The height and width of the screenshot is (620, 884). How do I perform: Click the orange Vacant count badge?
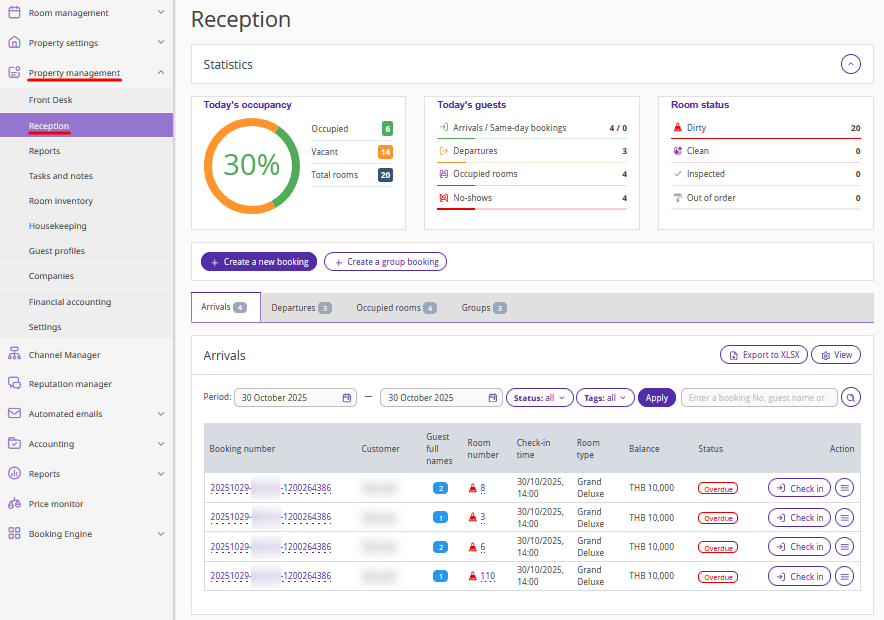(x=385, y=152)
